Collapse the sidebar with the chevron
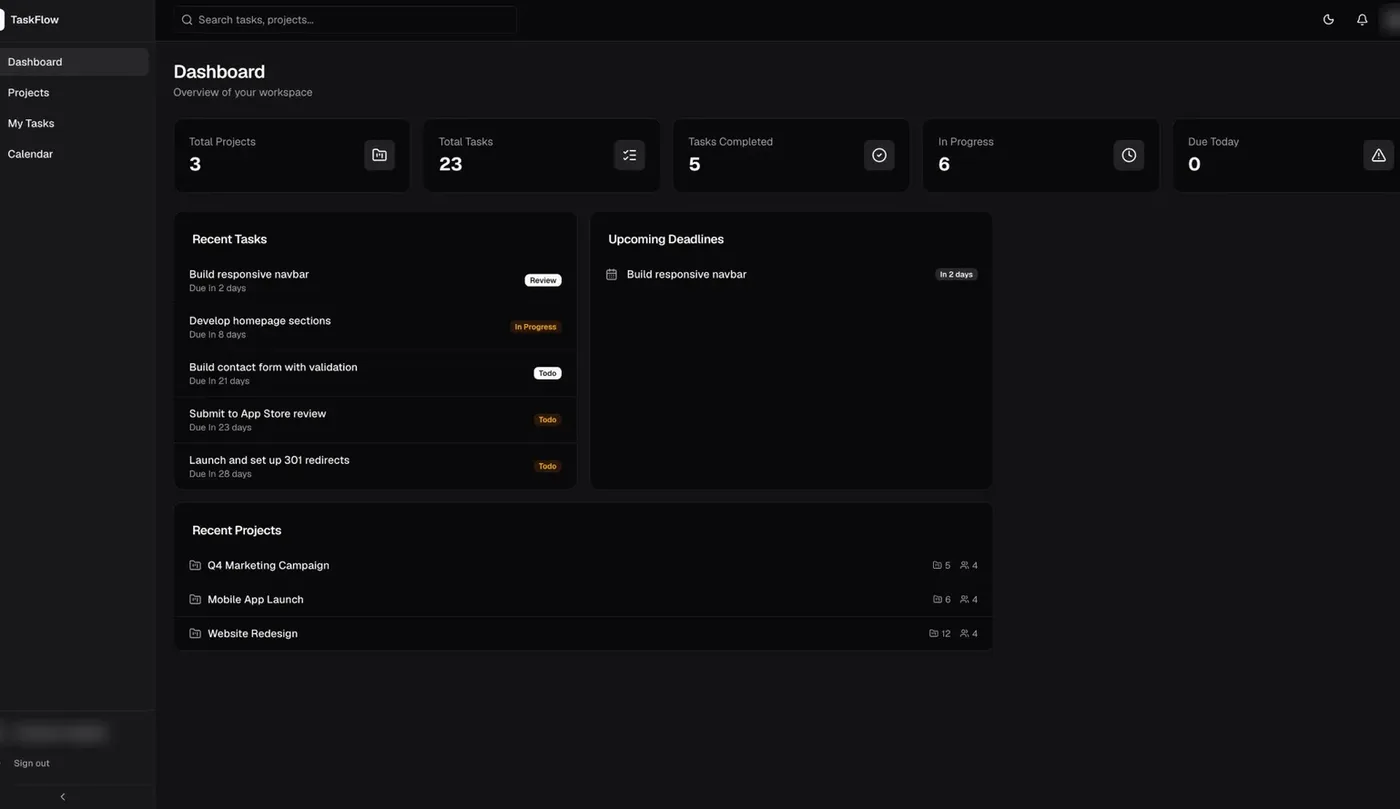This screenshot has height=809, width=1400. [x=63, y=797]
